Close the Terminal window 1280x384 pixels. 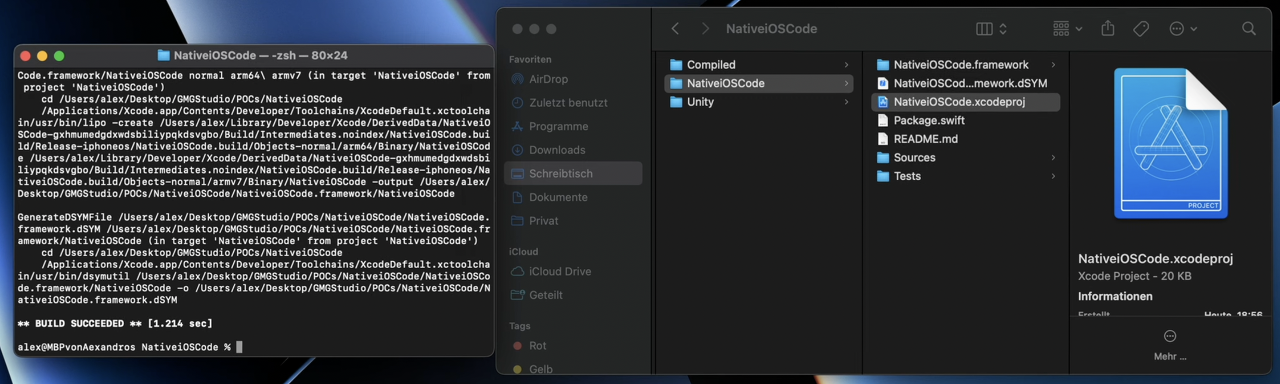26,56
